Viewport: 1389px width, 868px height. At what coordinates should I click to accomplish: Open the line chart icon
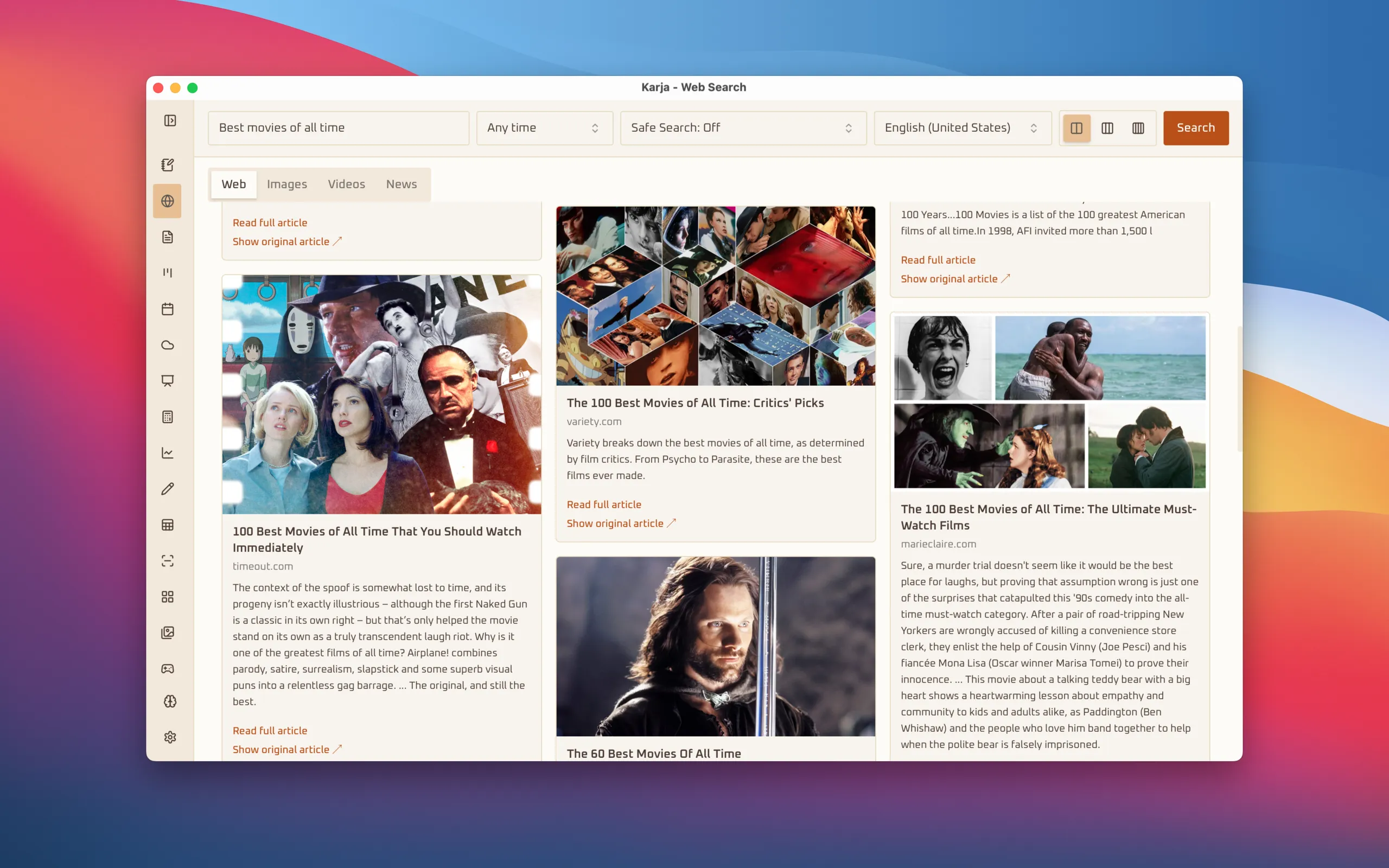point(168,453)
